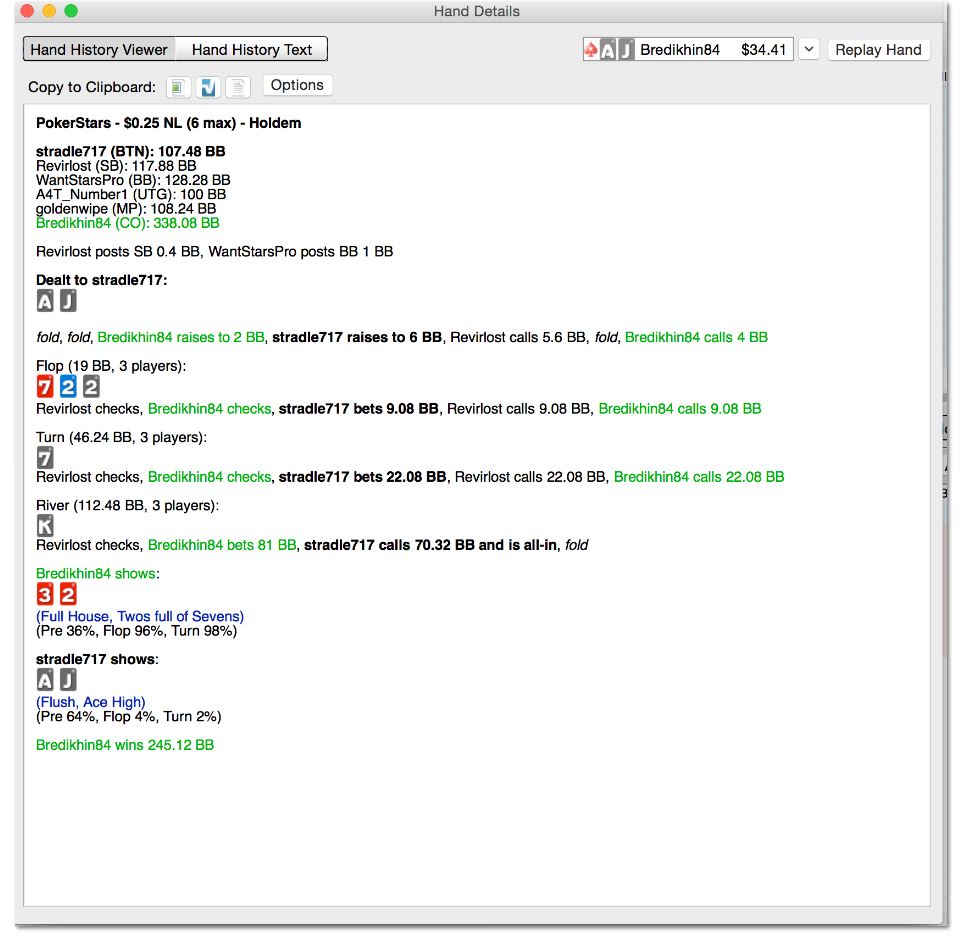The image size is (967, 937).
Task: Copy hand using the blue forum-format icon
Action: pos(208,87)
